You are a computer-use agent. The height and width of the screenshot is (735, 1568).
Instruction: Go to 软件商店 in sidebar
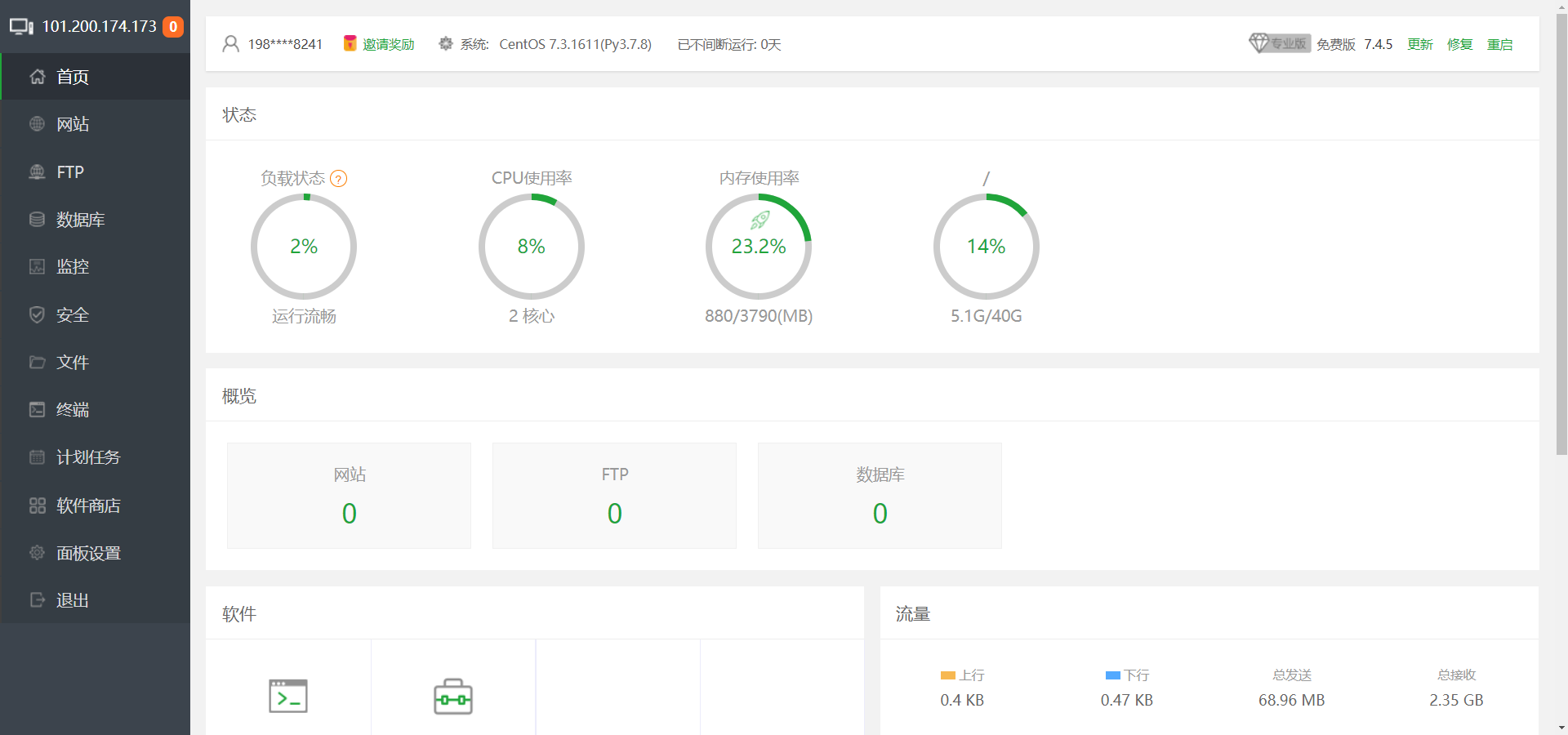pyautogui.click(x=88, y=506)
